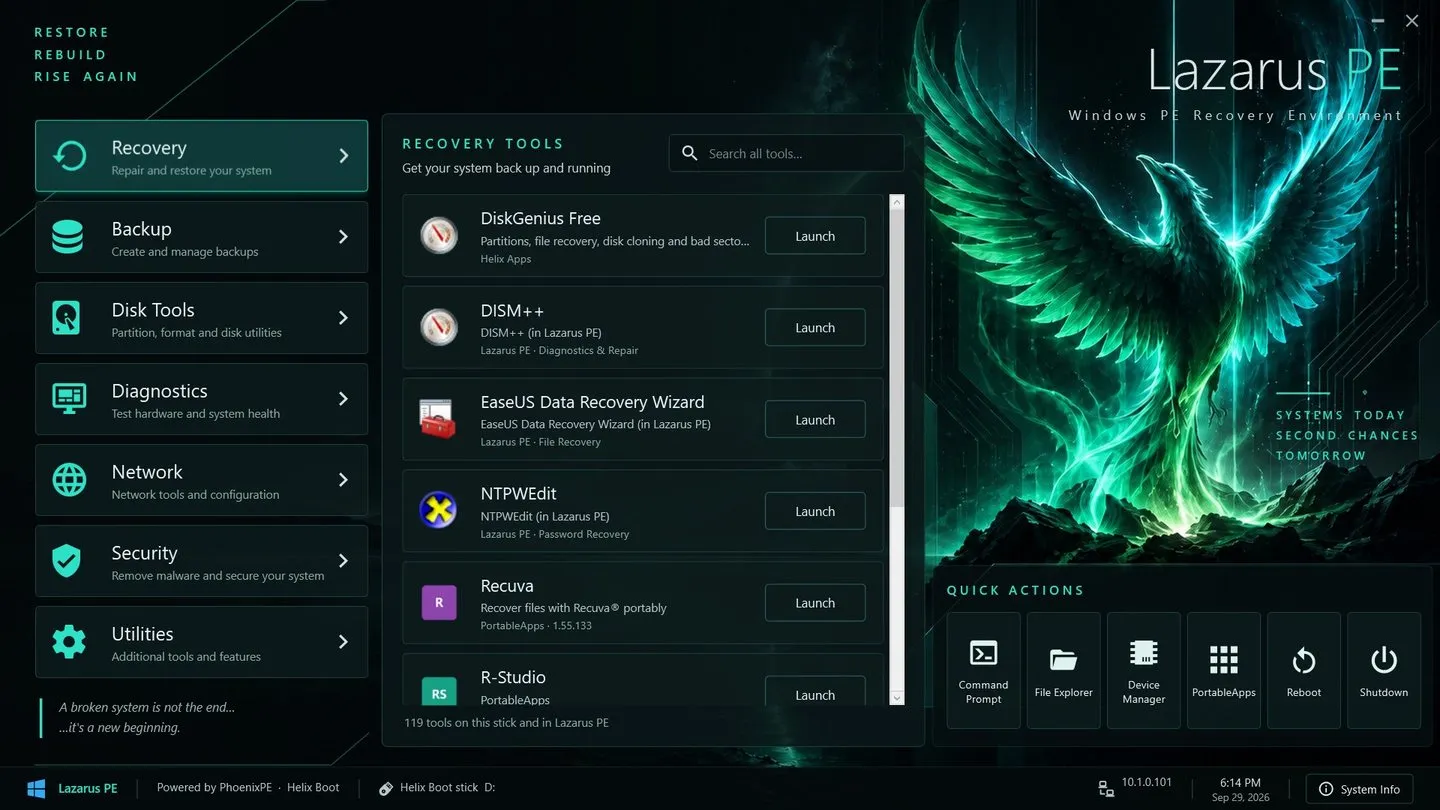Screen dimensions: 1440x810
Task: Focus the Search all tools field
Action: 786,153
